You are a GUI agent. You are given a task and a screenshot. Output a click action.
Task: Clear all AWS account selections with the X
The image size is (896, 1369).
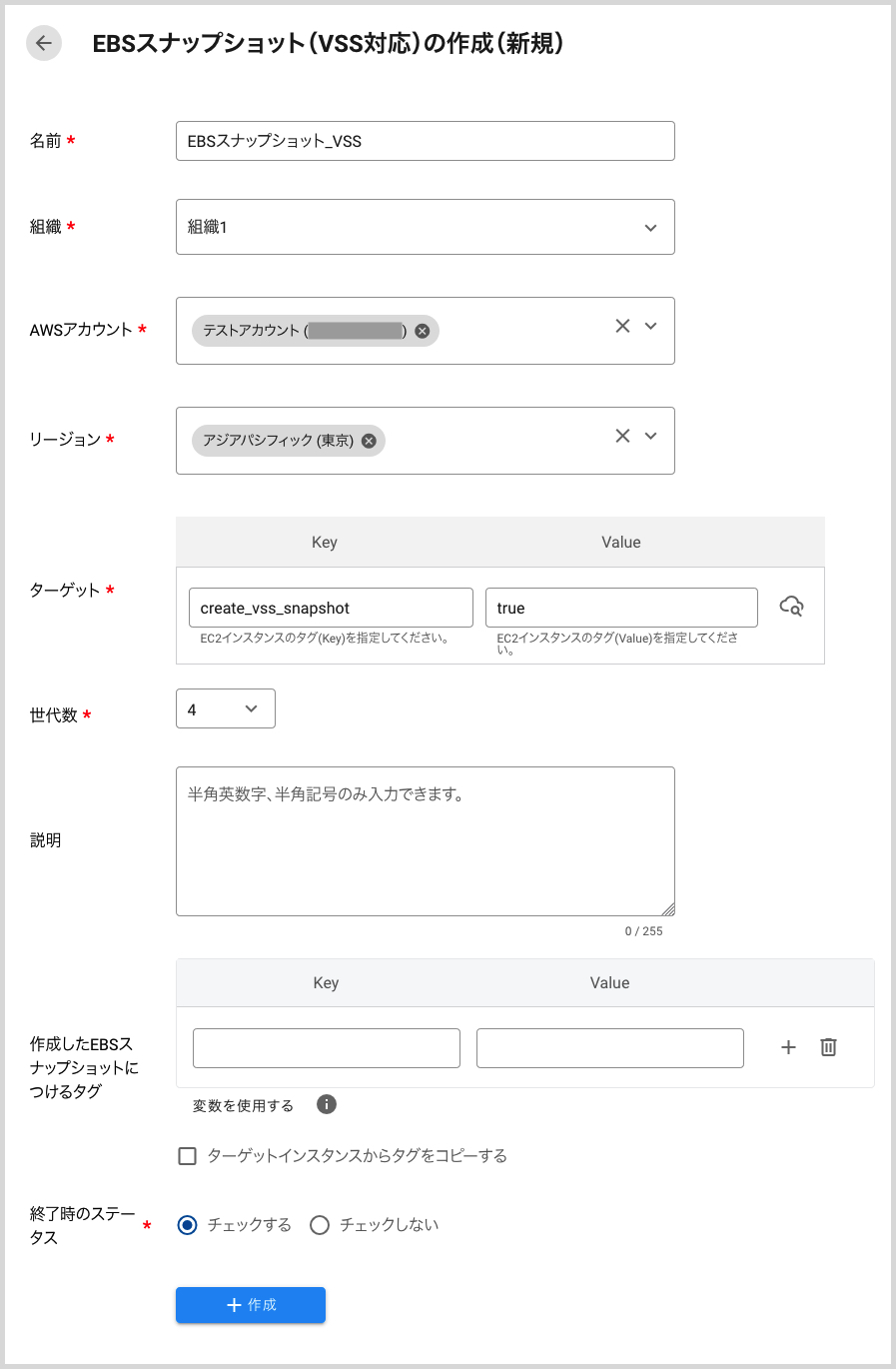622,325
